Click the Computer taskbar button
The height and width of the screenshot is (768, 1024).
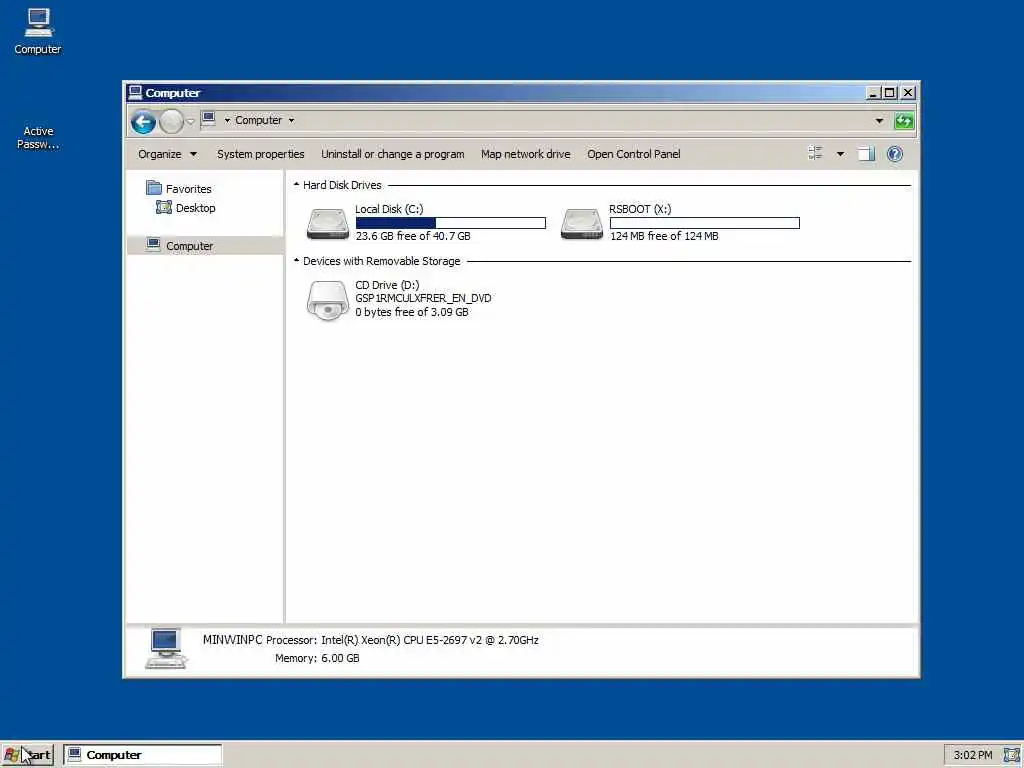tap(142, 755)
